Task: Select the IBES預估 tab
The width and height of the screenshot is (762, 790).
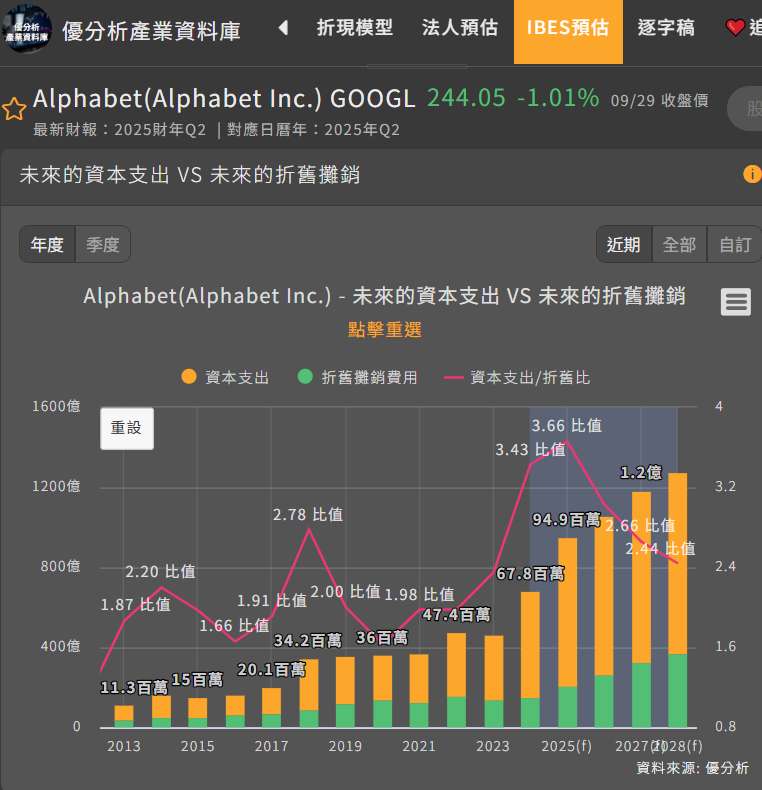Action: 568,32
